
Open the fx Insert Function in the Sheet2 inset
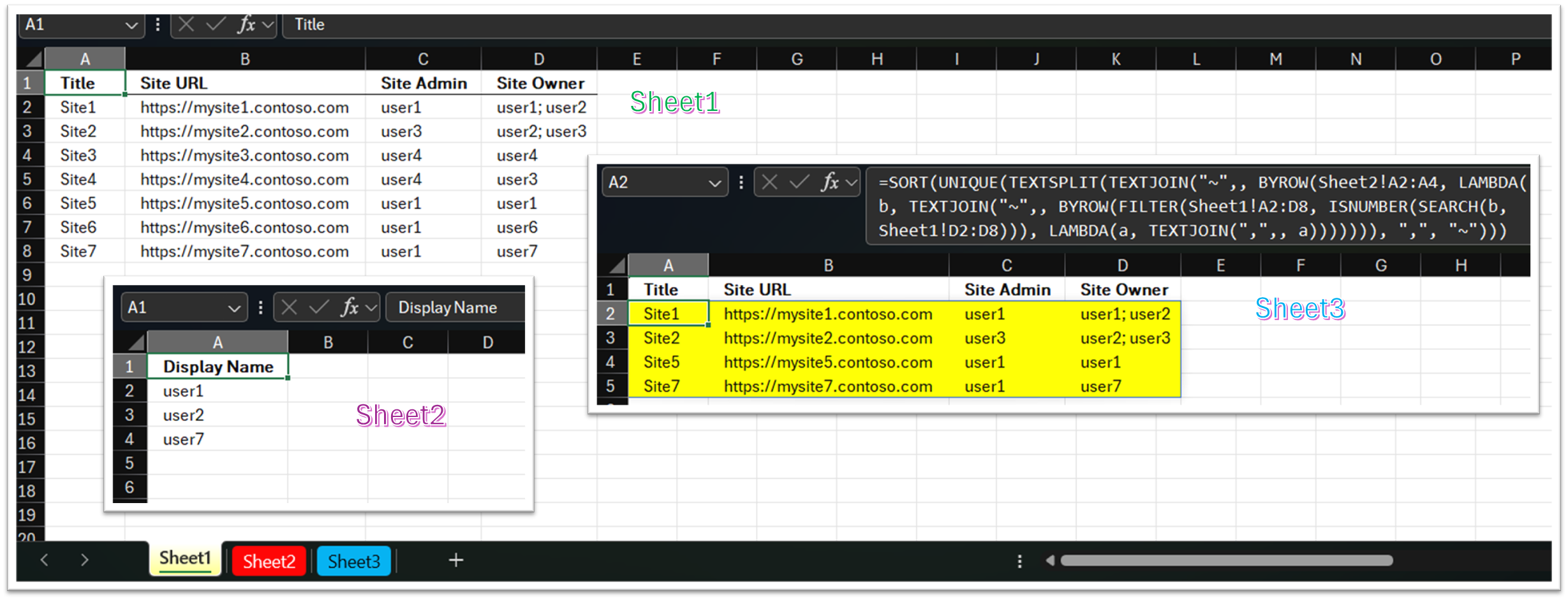350,308
